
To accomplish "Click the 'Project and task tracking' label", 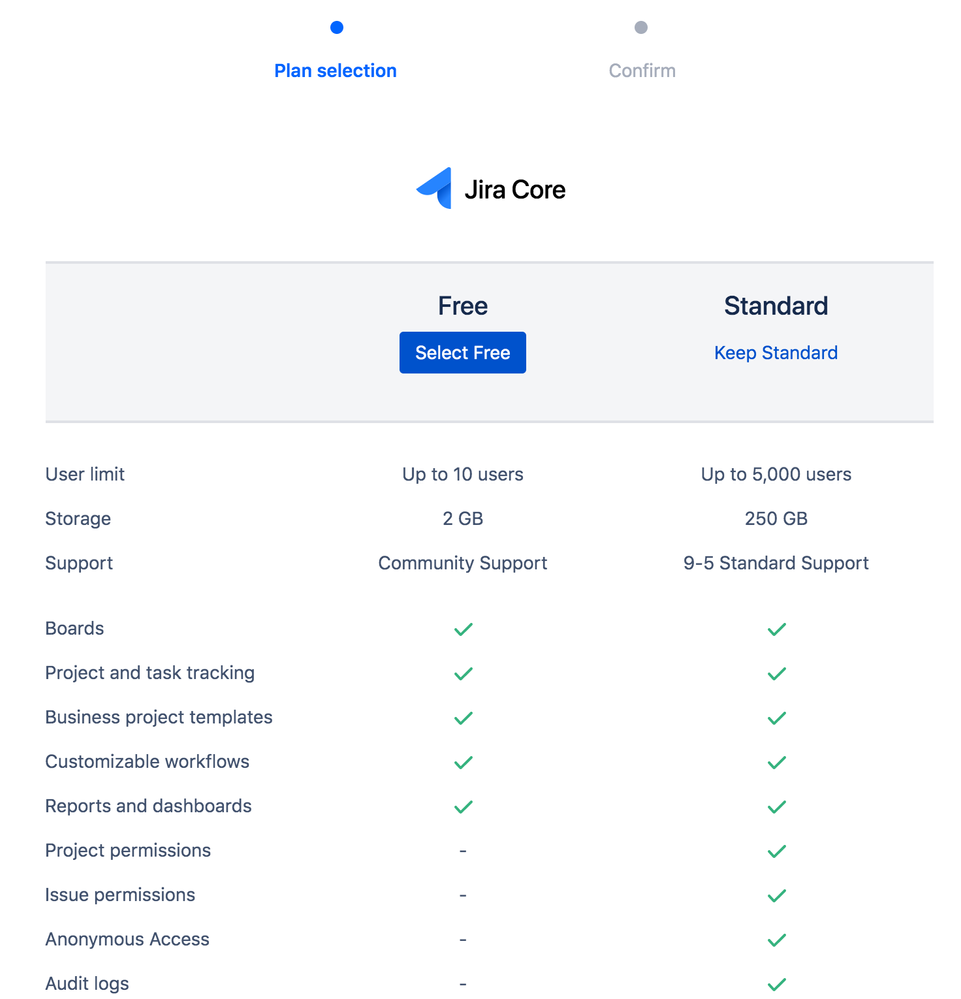I will point(150,673).
